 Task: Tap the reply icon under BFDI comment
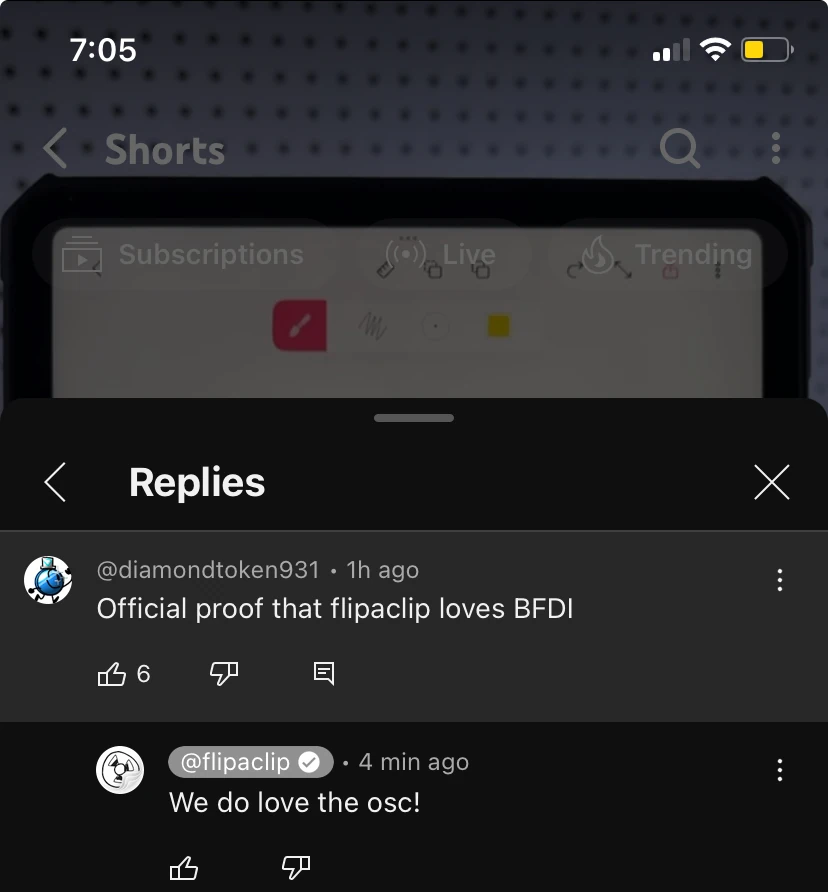tap(324, 674)
